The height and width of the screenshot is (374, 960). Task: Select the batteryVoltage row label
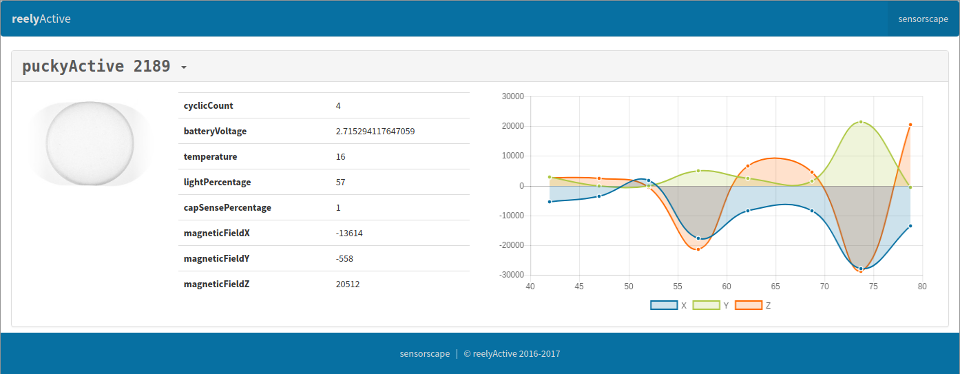pos(215,132)
